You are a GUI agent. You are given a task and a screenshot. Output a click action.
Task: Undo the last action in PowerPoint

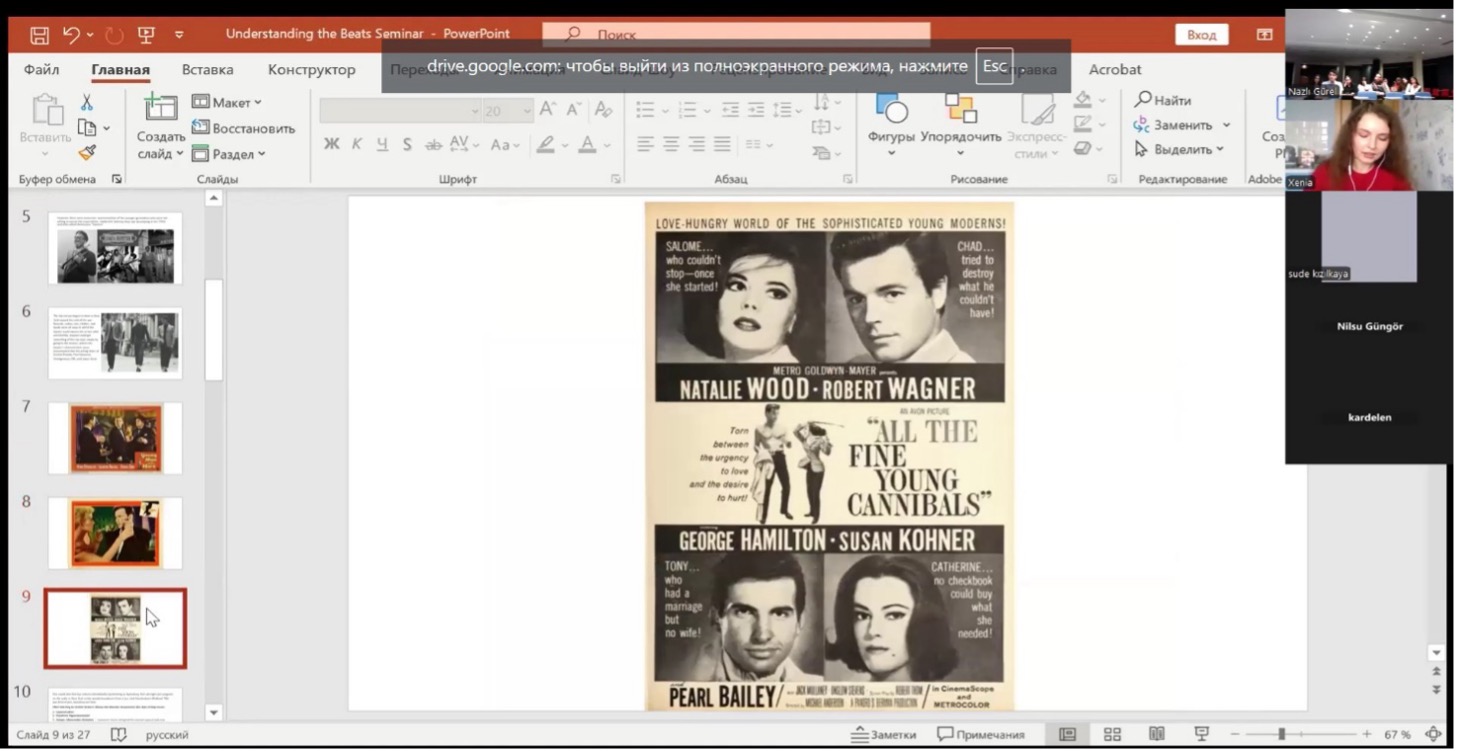[71, 35]
